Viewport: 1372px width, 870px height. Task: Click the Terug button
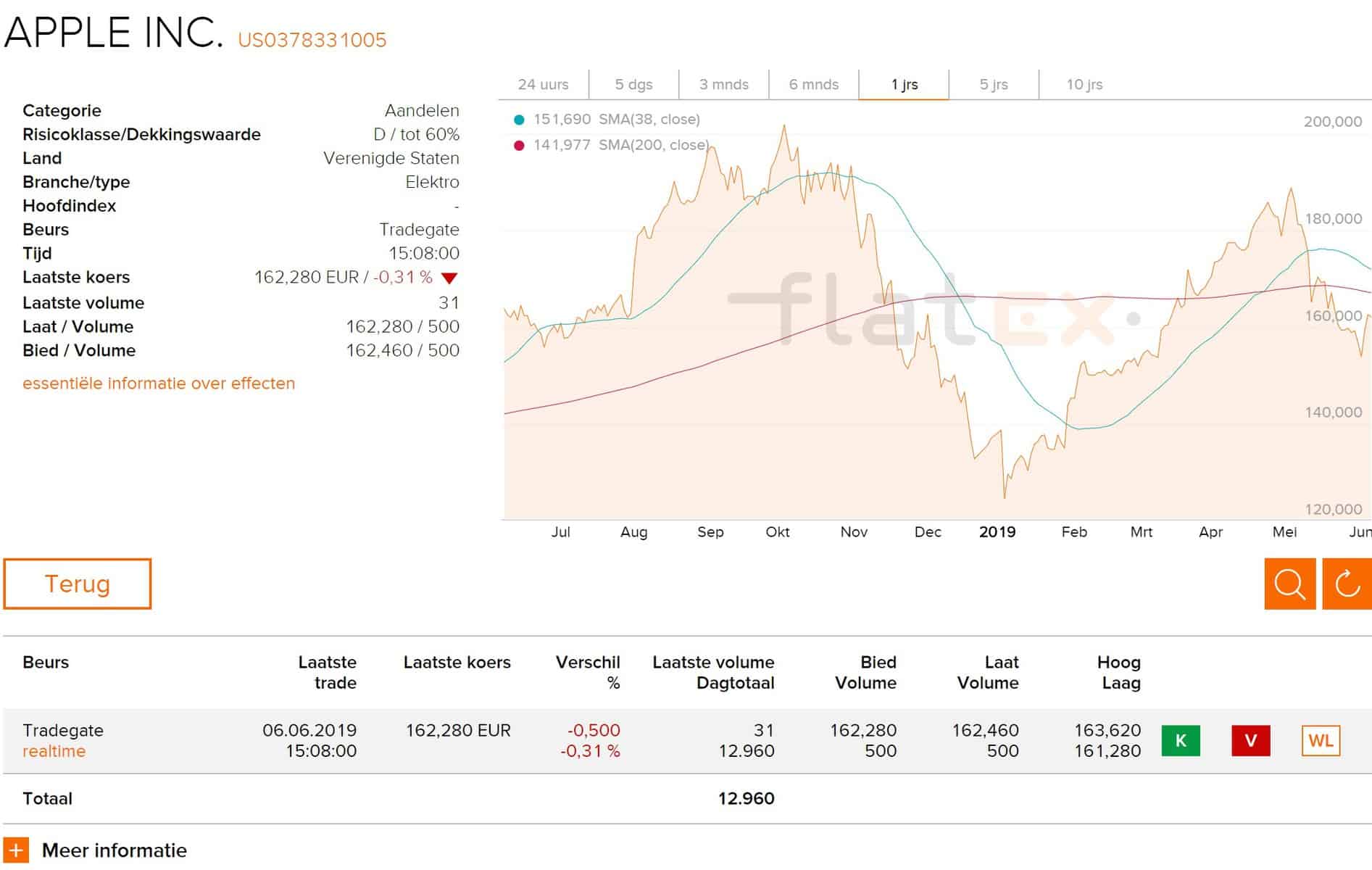[78, 584]
